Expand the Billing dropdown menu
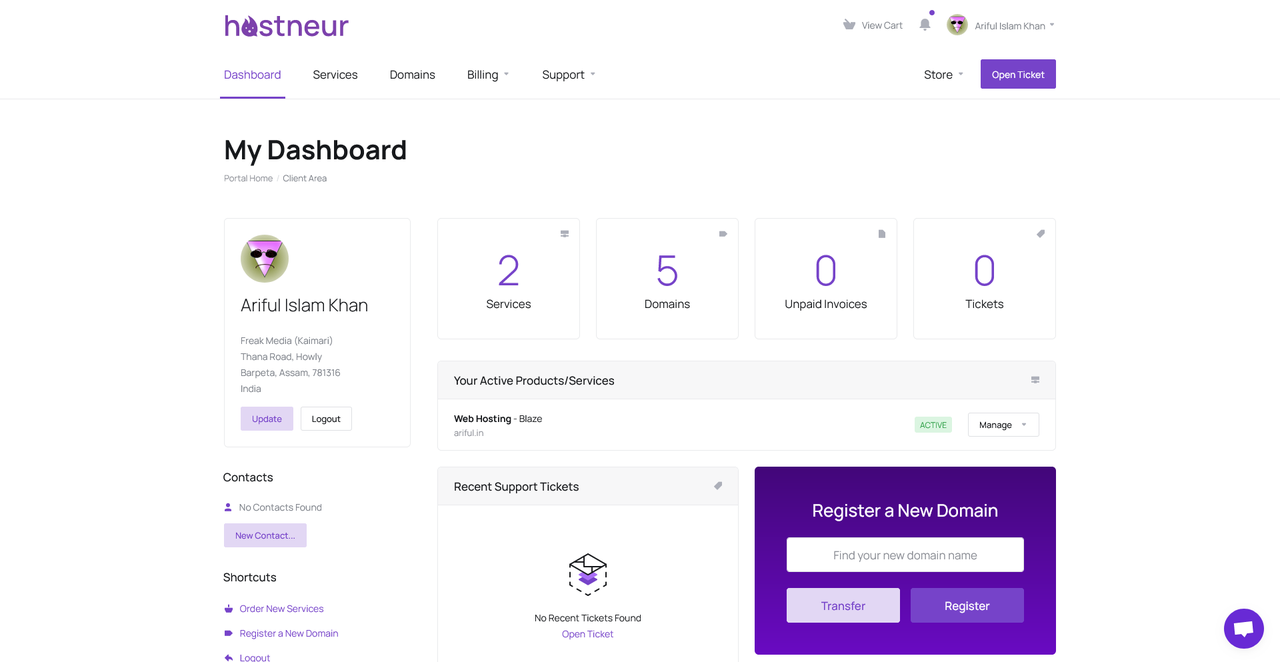Viewport: 1280px width, 662px height. (488, 75)
